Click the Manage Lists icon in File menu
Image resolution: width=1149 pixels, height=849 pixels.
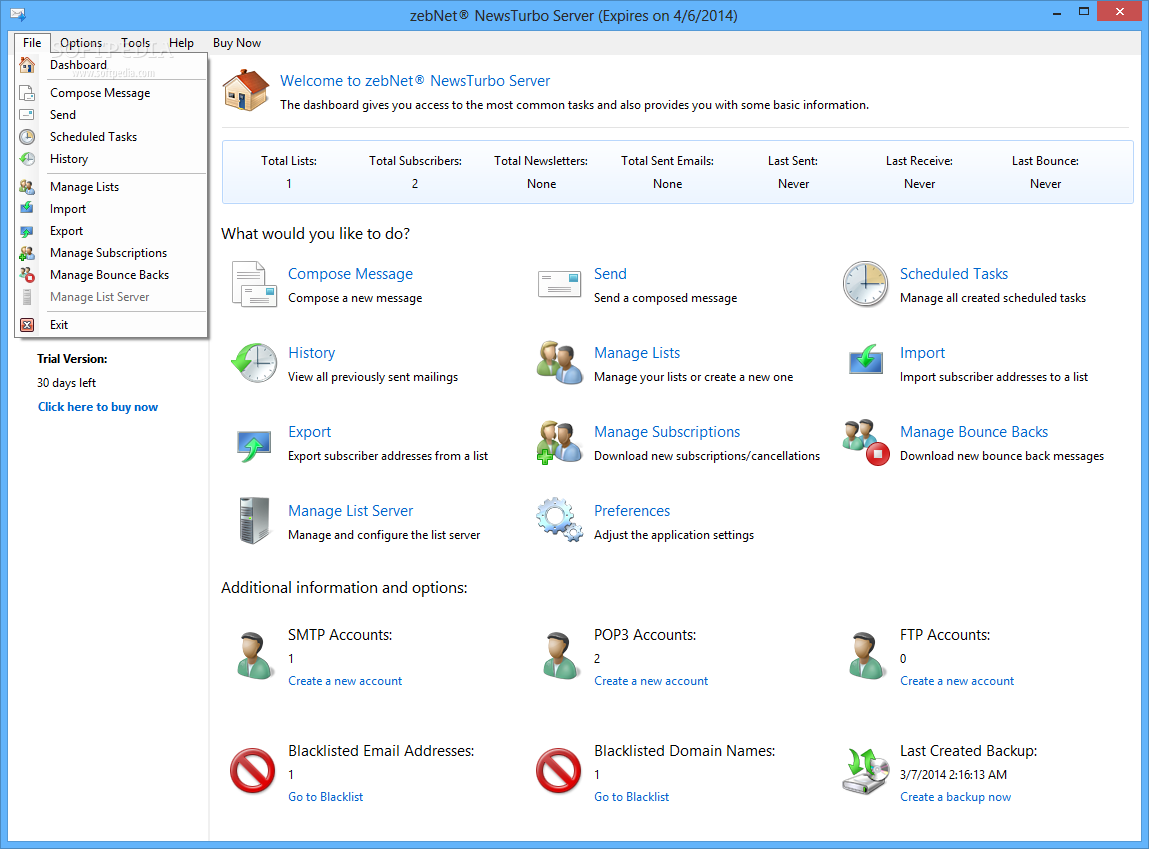[x=27, y=187]
